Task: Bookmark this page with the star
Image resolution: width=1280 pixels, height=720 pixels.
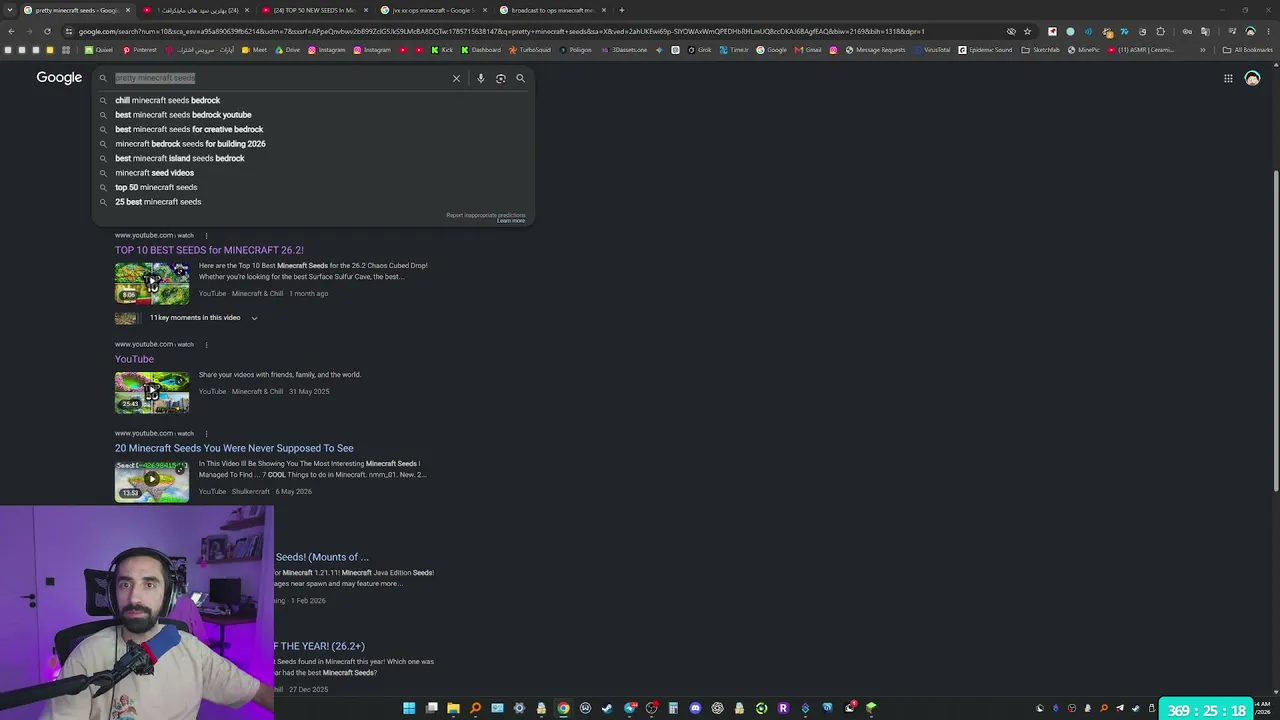Action: 1027,31
